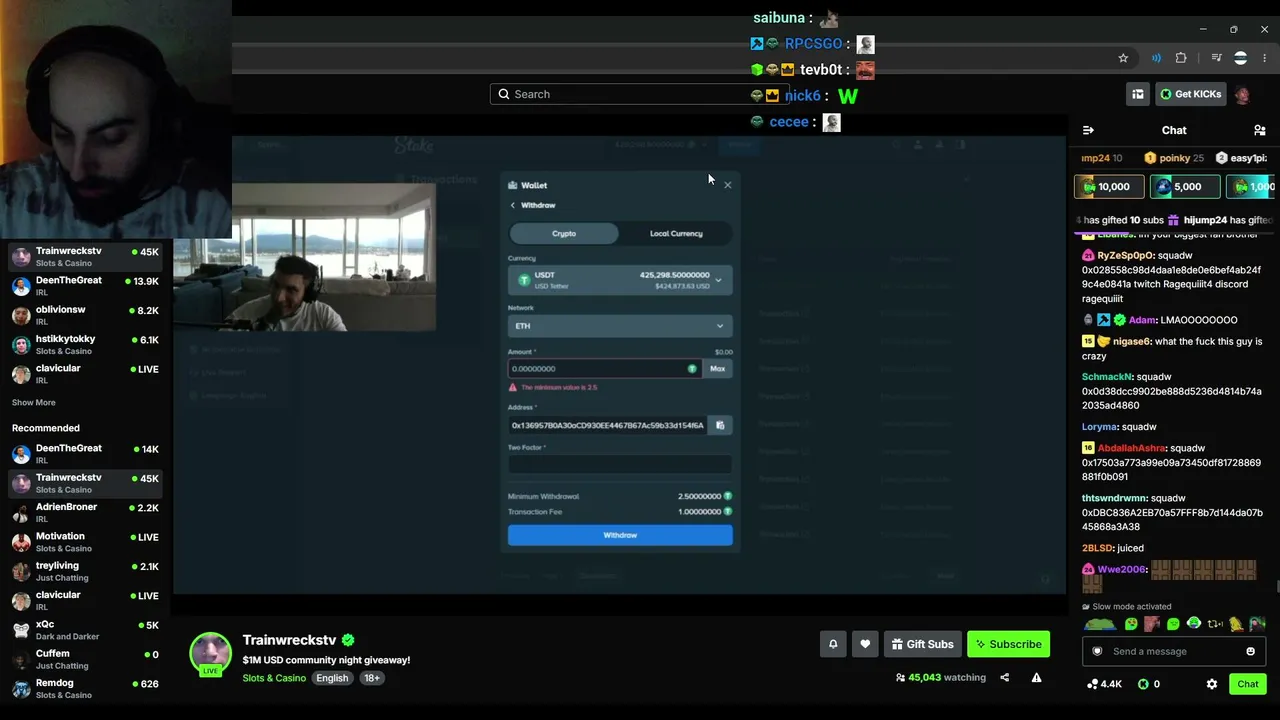Open AdrienBroner's channel
The image size is (1280, 720).
click(x=85, y=513)
